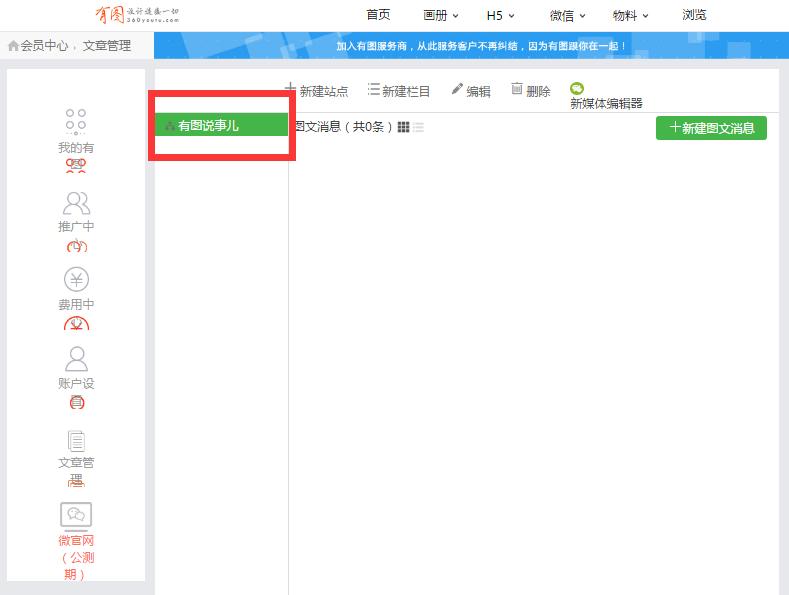
Task: Switch to list view icon
Action: click(x=418, y=127)
